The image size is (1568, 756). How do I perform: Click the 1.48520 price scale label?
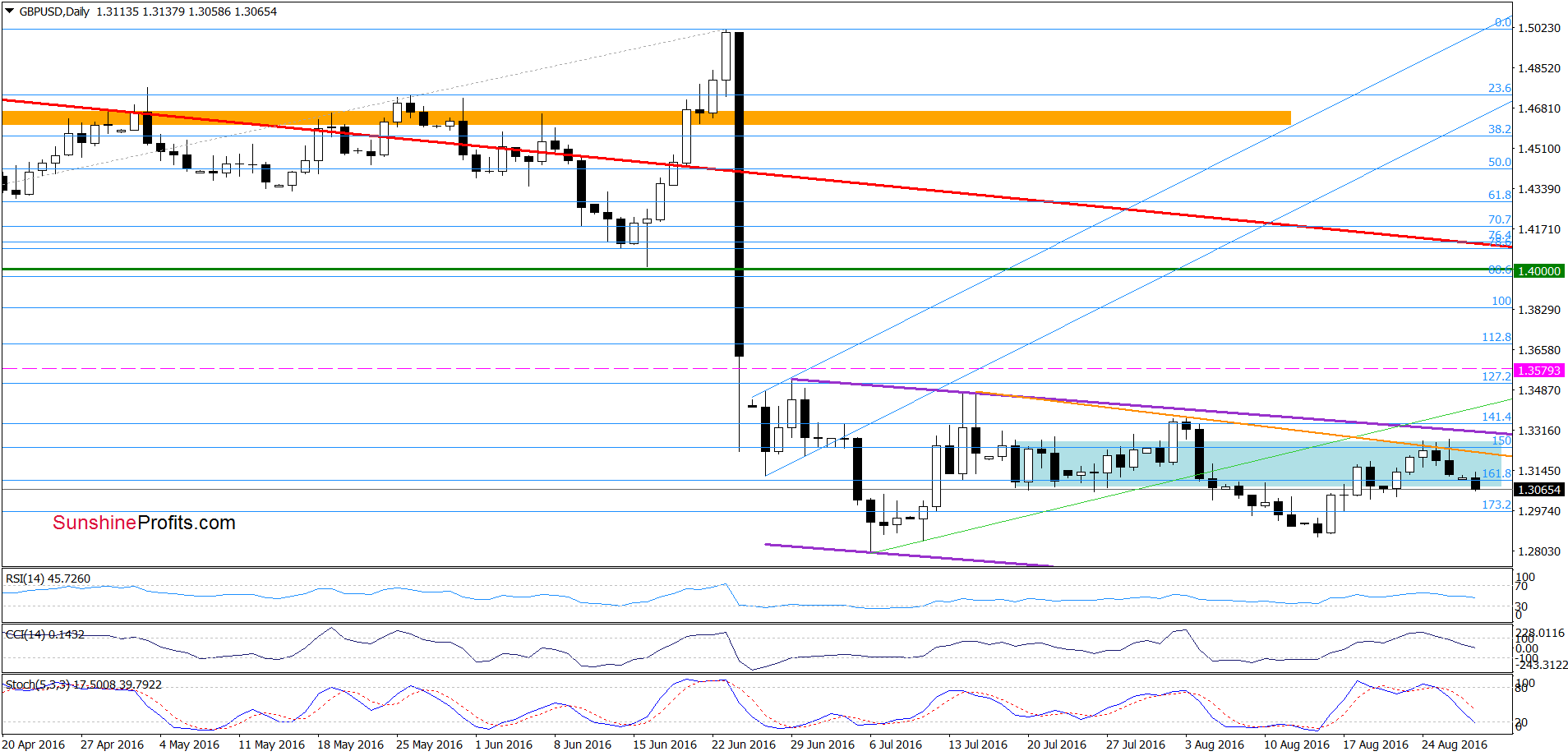point(1538,68)
